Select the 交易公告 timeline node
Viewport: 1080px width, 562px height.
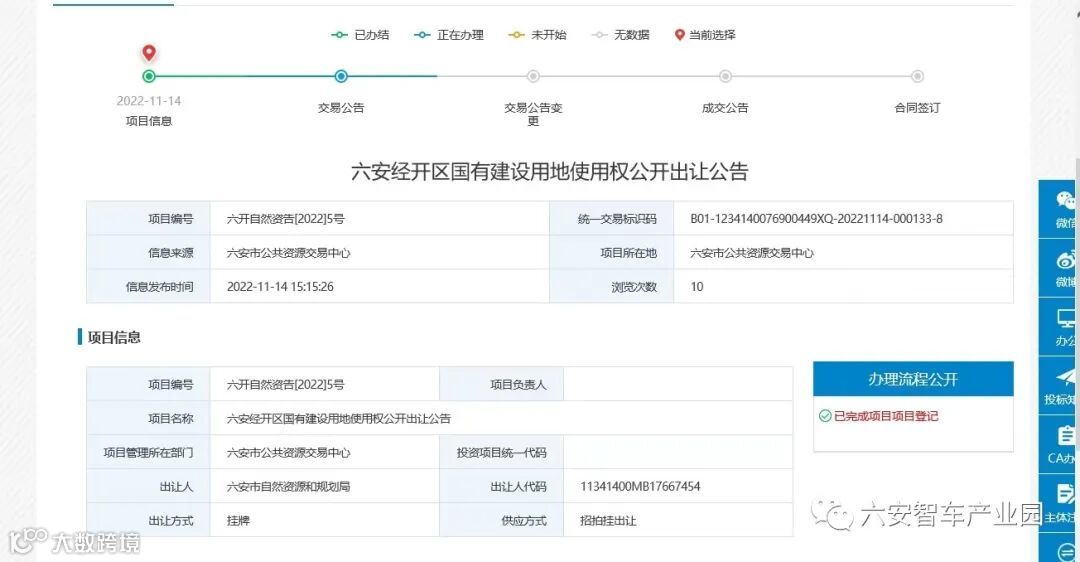[341, 76]
